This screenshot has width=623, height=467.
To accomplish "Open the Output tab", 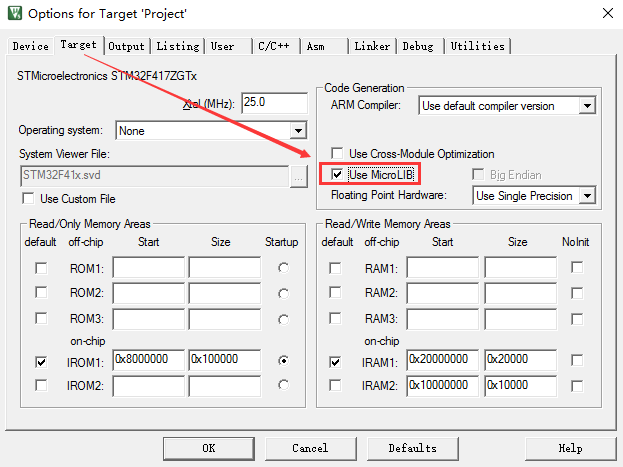I will pyautogui.click(x=126, y=46).
